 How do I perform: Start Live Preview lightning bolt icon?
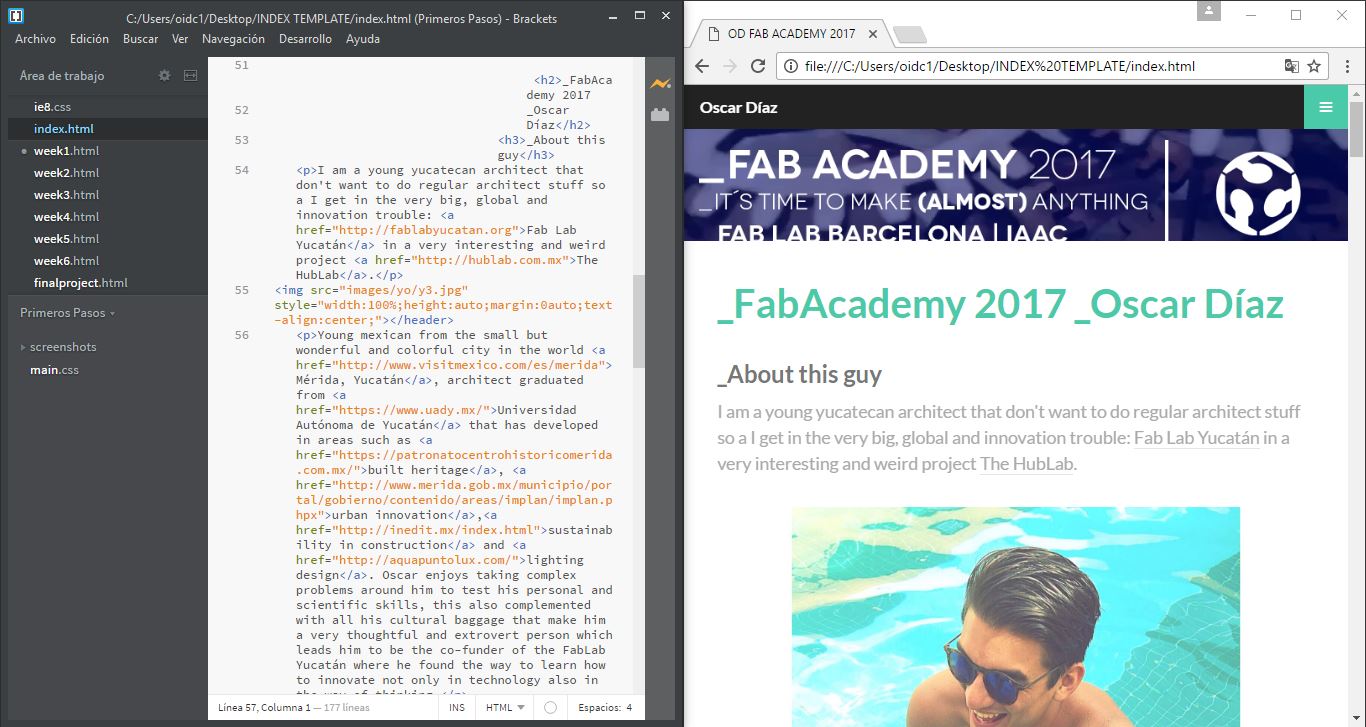[659, 84]
